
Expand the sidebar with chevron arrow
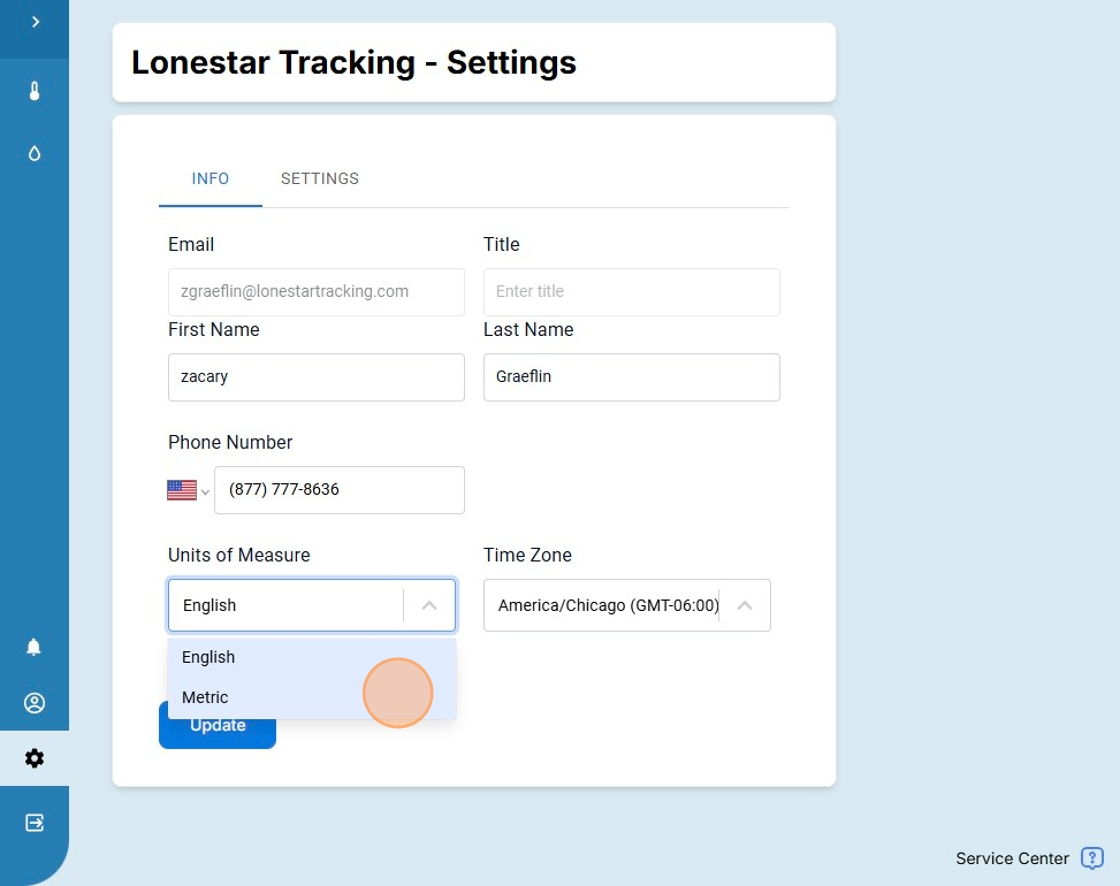click(35, 22)
